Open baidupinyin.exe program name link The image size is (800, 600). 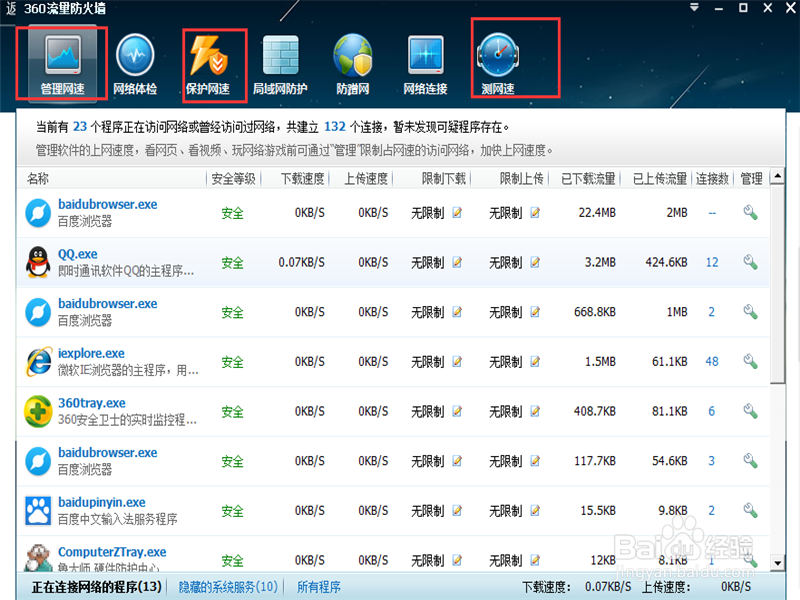click(x=102, y=502)
